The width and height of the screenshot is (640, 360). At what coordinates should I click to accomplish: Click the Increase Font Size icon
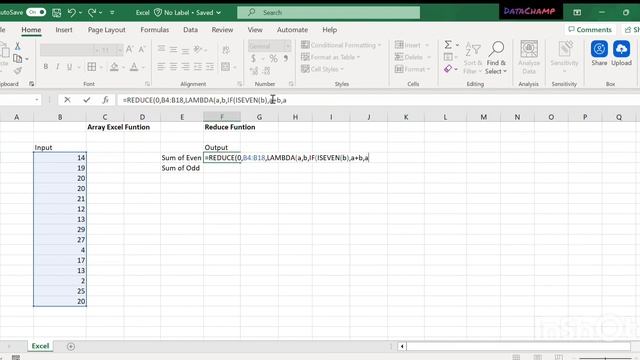pyautogui.click(x=129, y=49)
